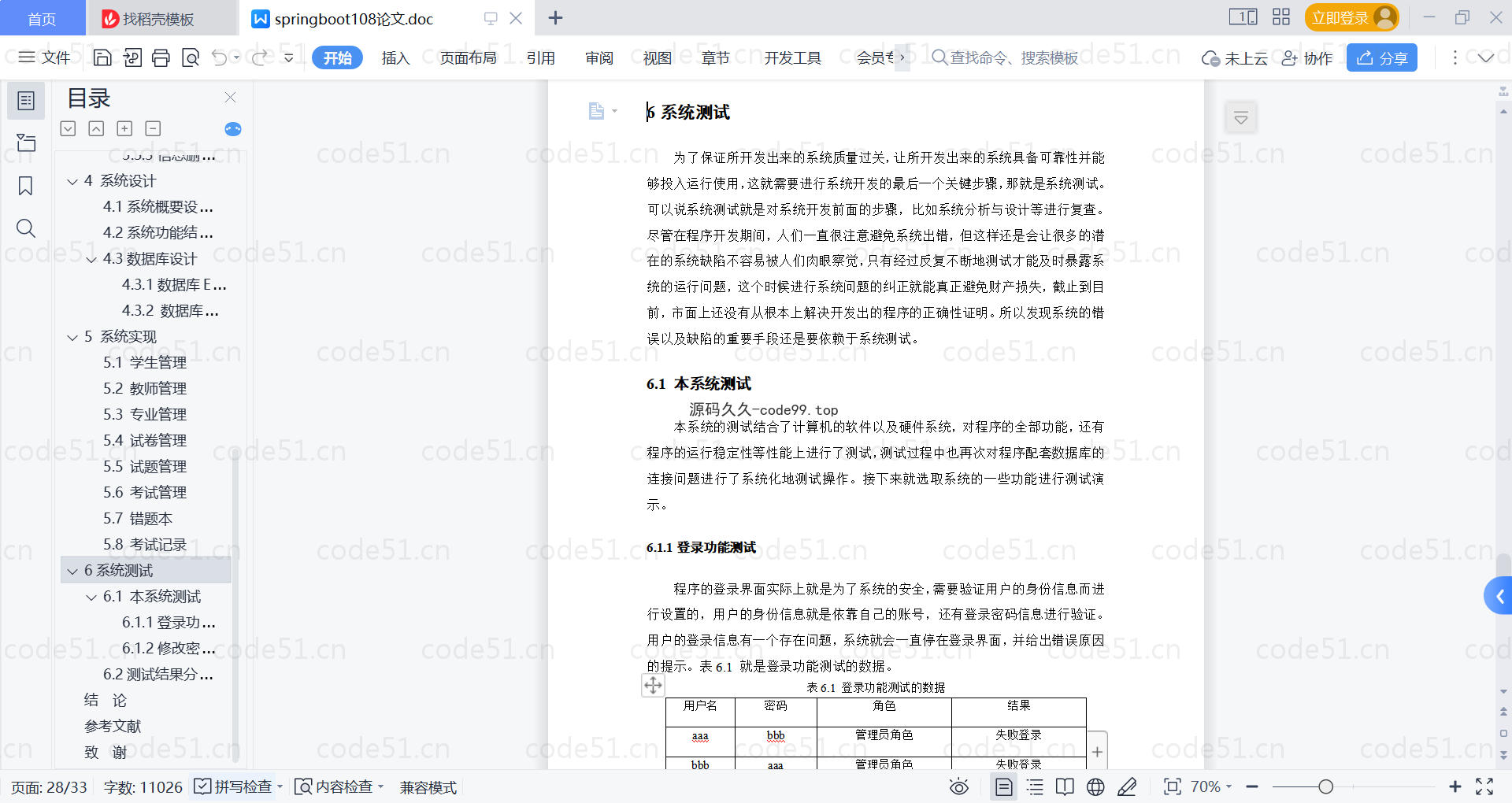
Task: Click the blue smart TOC icon
Action: [x=233, y=129]
